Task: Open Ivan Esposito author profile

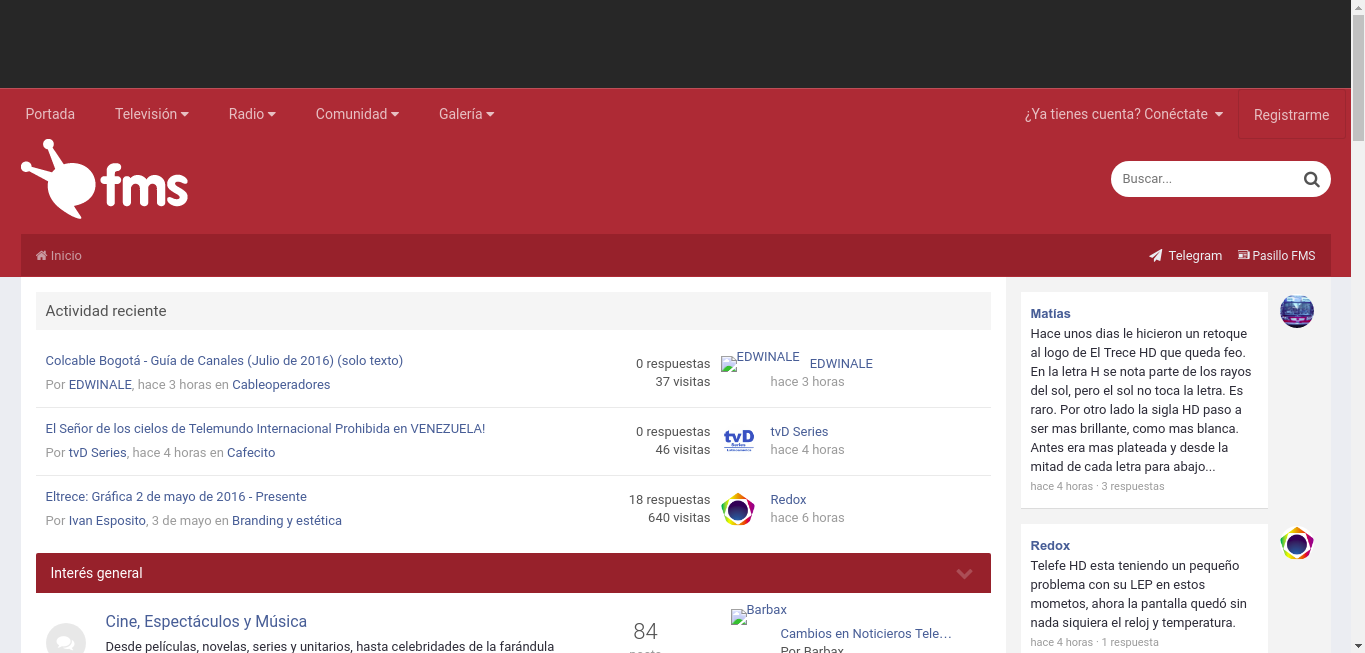Action: (107, 521)
